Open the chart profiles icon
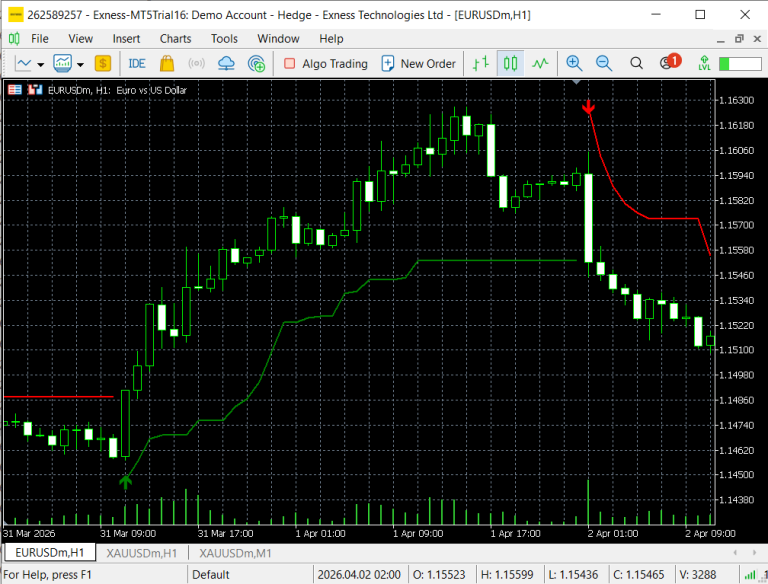 pos(63,64)
